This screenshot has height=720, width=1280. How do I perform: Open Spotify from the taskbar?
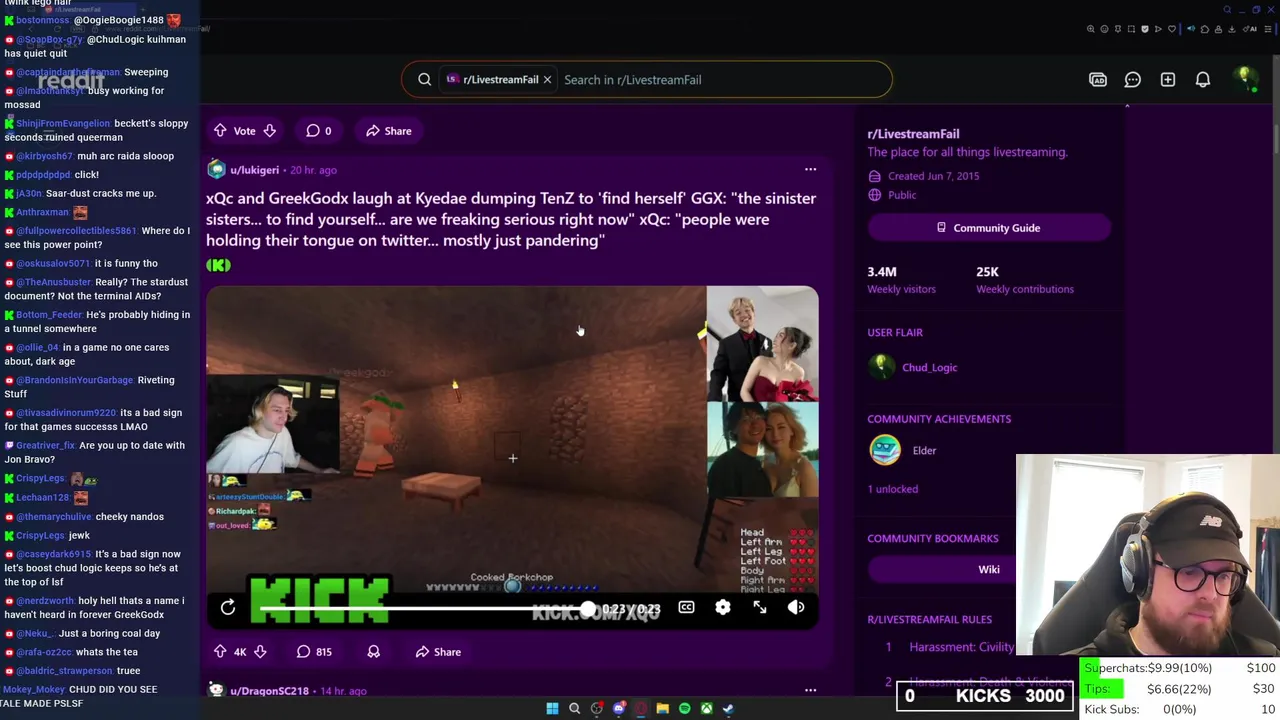pyautogui.click(x=684, y=709)
